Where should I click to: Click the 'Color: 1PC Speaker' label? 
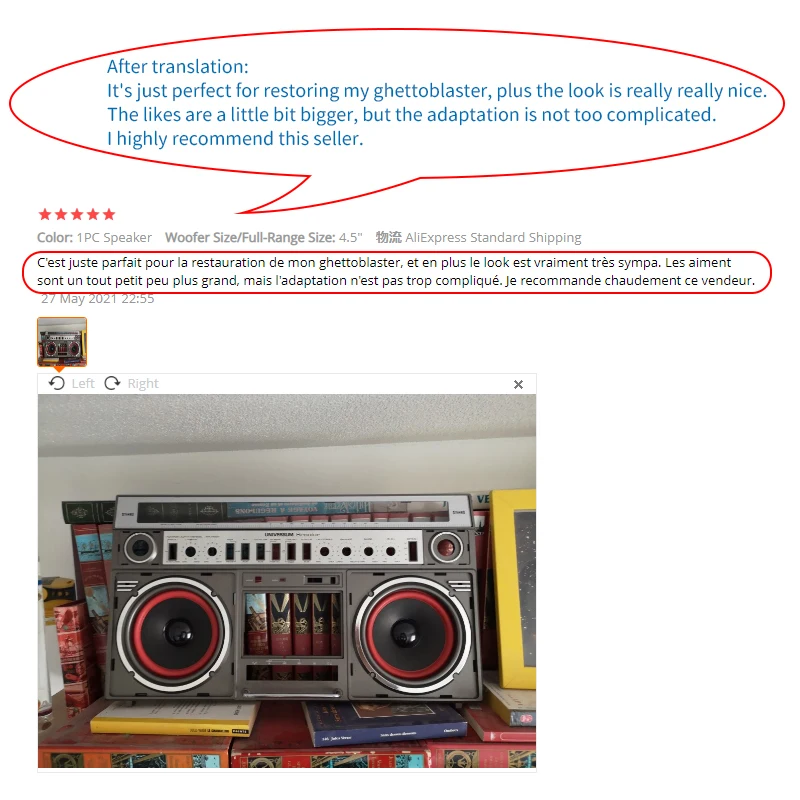94,238
